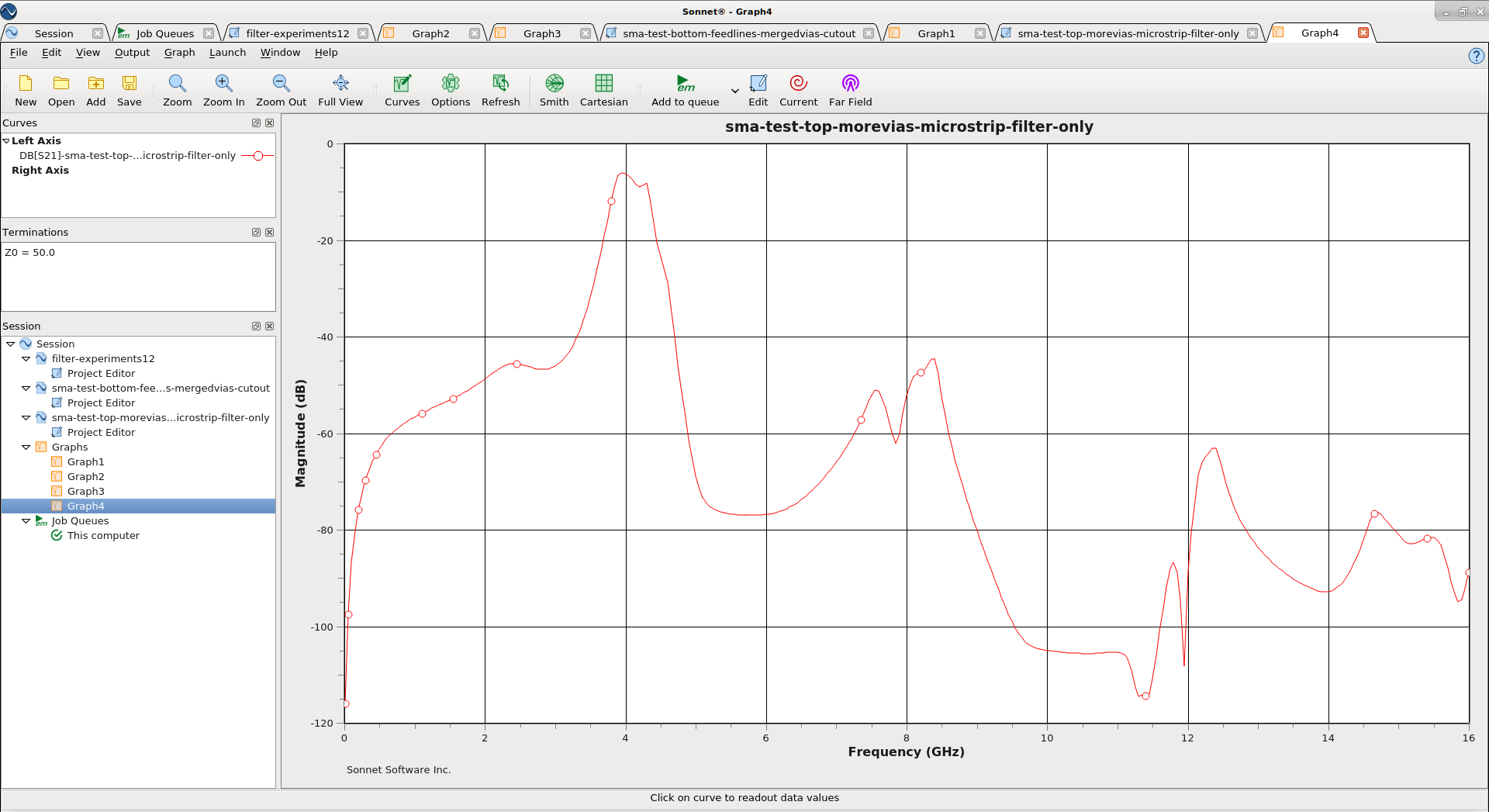
Task: Collapse the Left Axis group
Action: [6, 141]
